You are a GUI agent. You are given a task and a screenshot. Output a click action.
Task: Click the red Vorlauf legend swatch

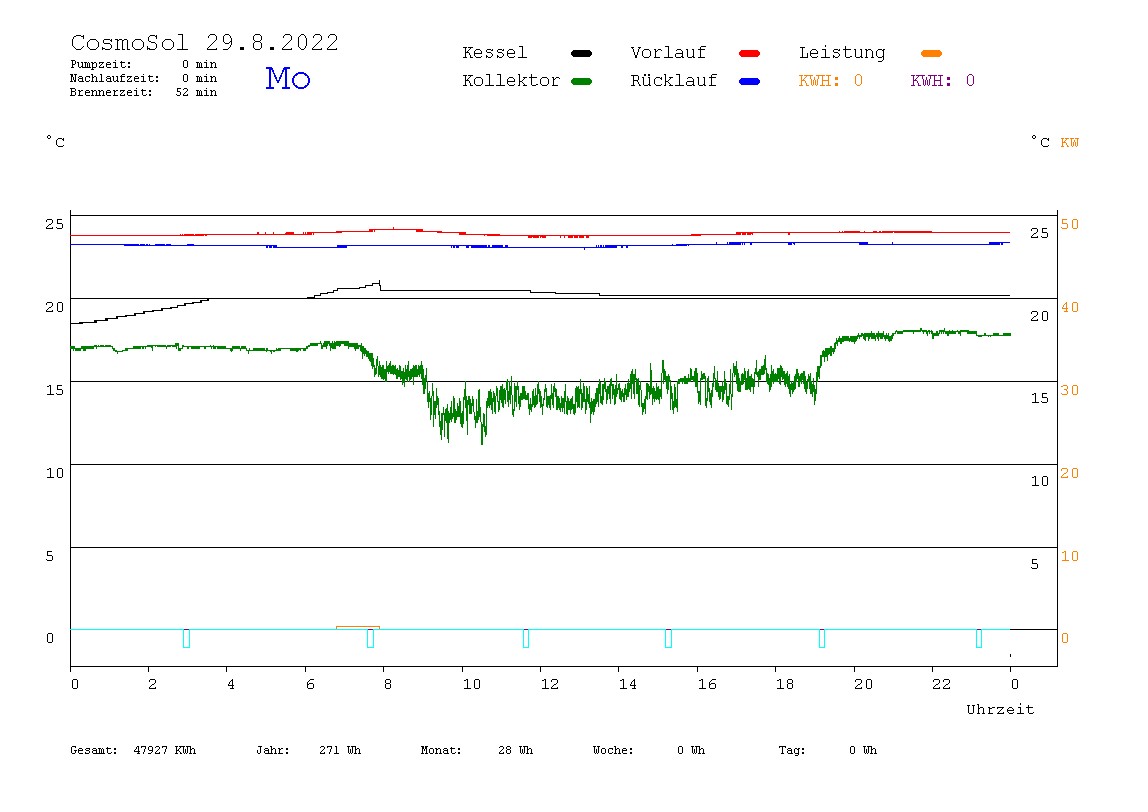tap(750, 53)
